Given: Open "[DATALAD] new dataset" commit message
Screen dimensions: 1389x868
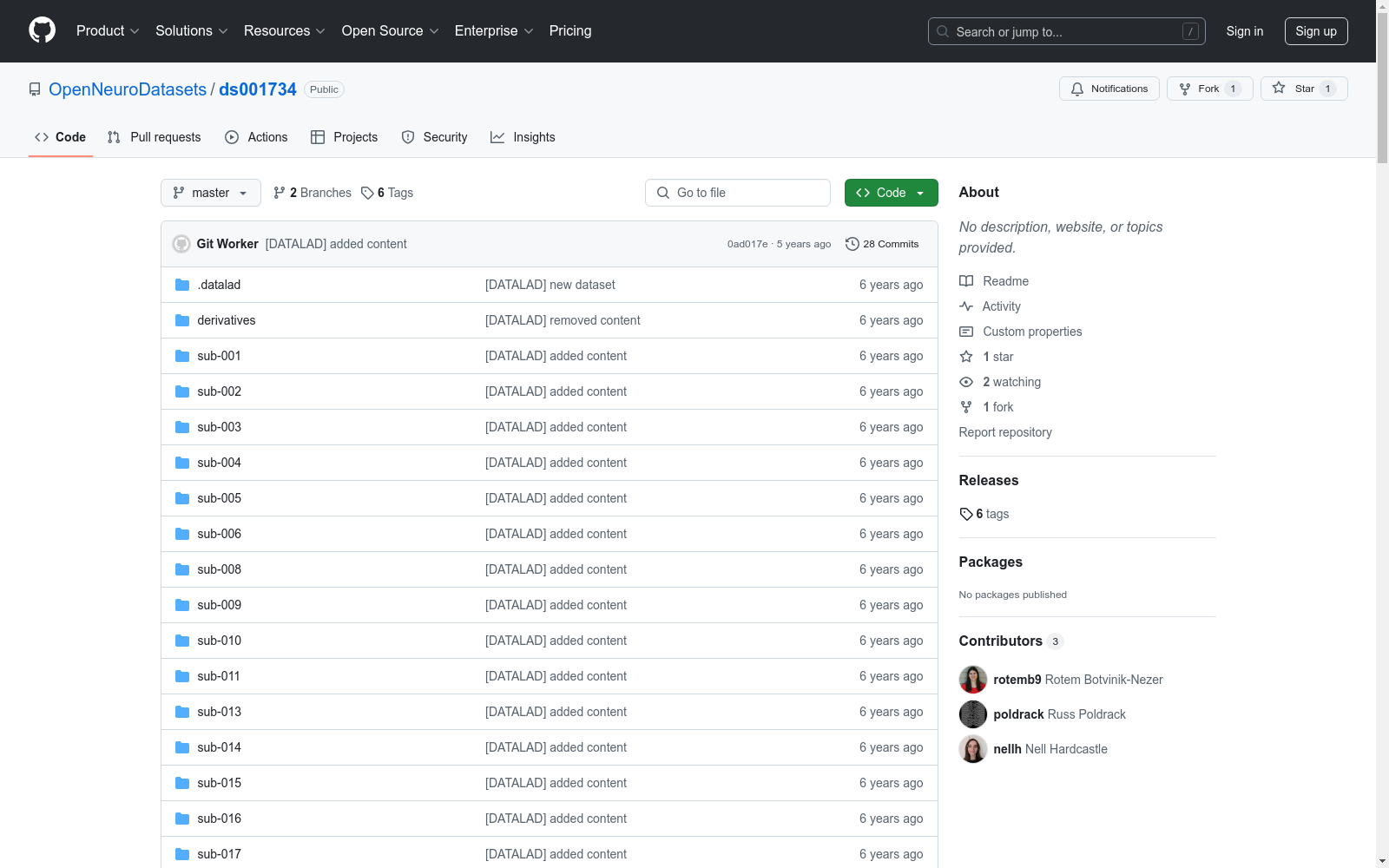Looking at the screenshot, I should 550,285.
